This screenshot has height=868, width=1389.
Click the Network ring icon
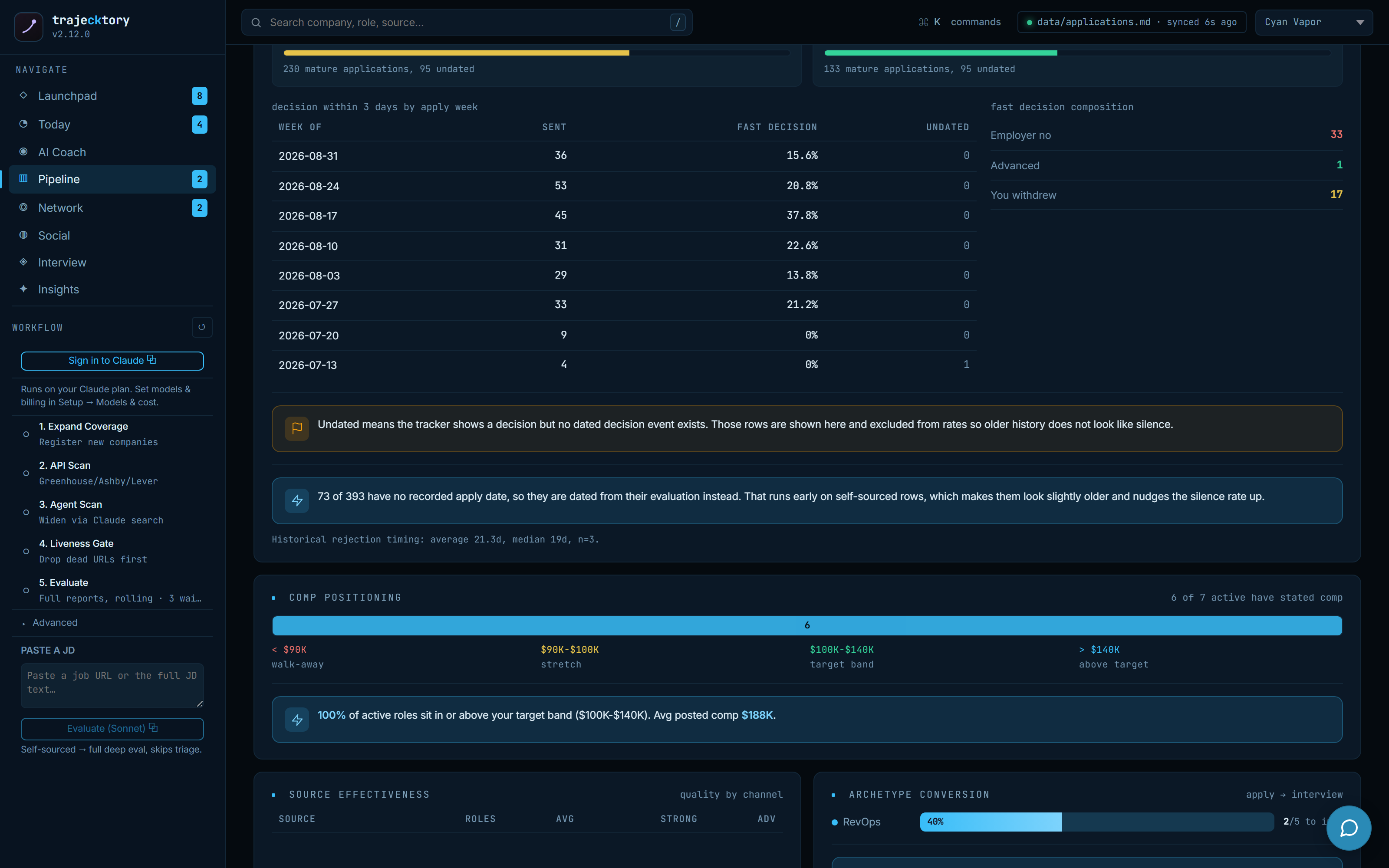(x=23, y=207)
